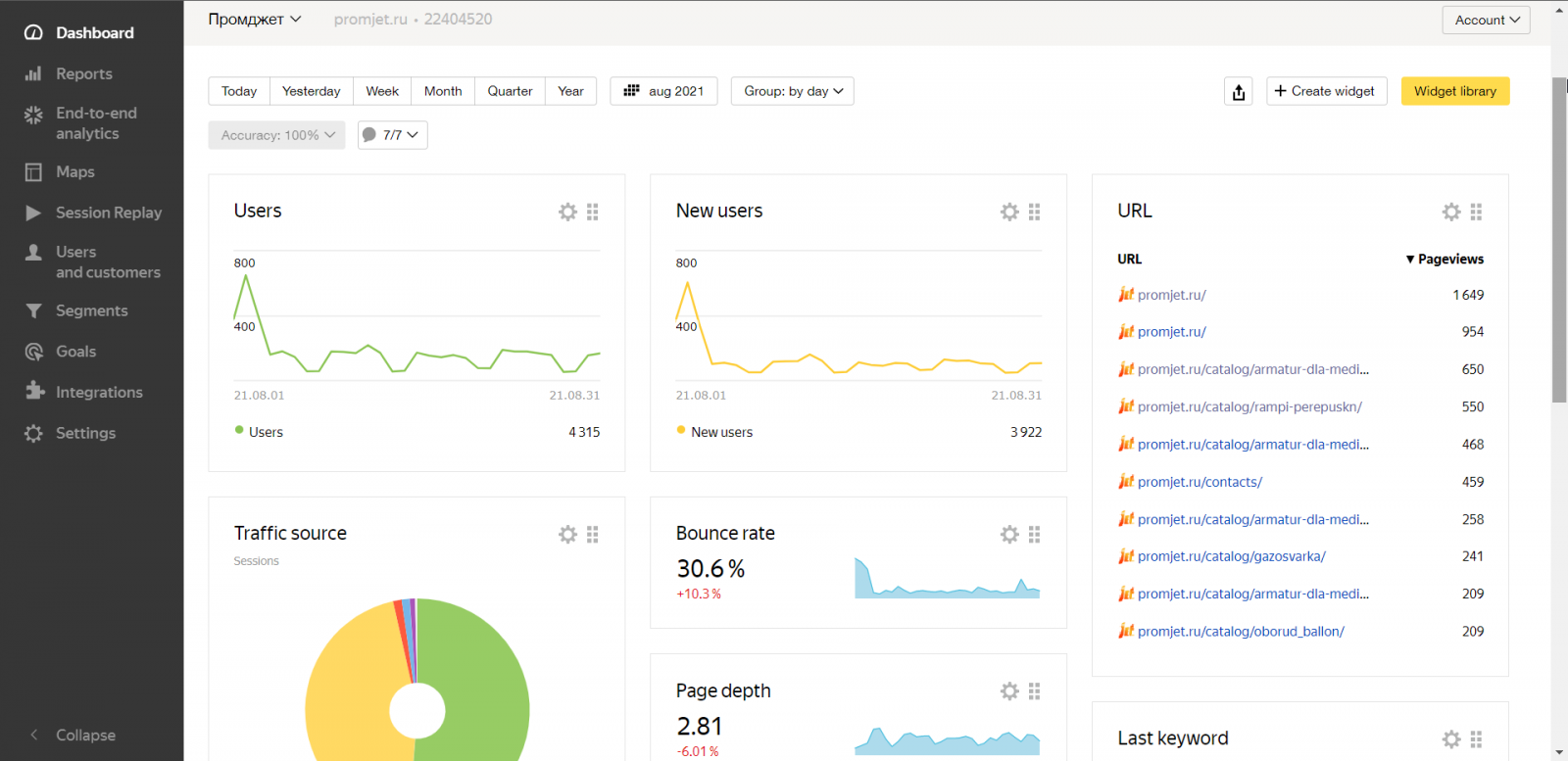The height and width of the screenshot is (761, 1568).
Task: Open Traffic source widget settings gear
Action: point(567,534)
